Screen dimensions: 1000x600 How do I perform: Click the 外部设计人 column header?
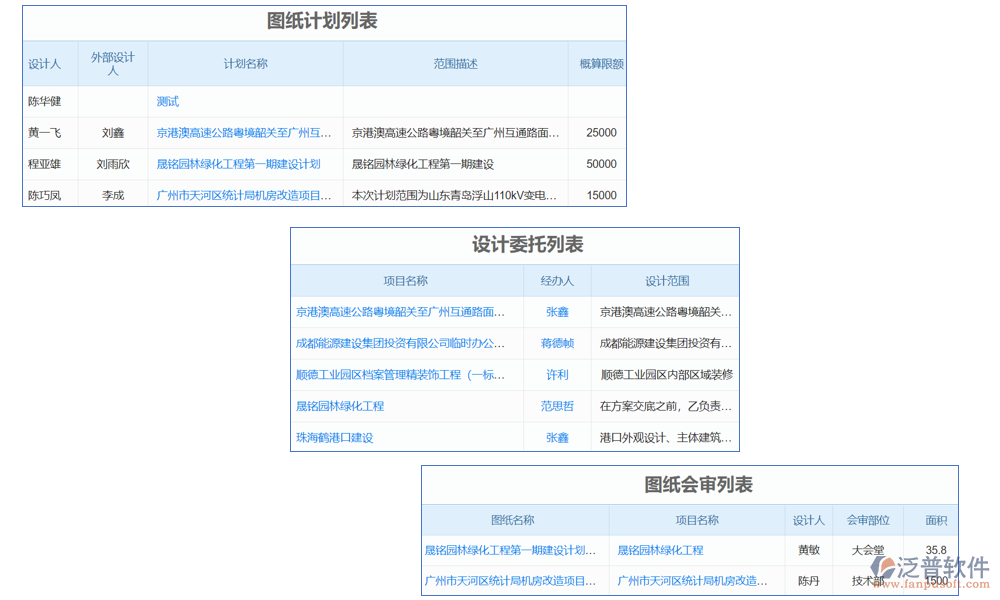pyautogui.click(x=112, y=64)
